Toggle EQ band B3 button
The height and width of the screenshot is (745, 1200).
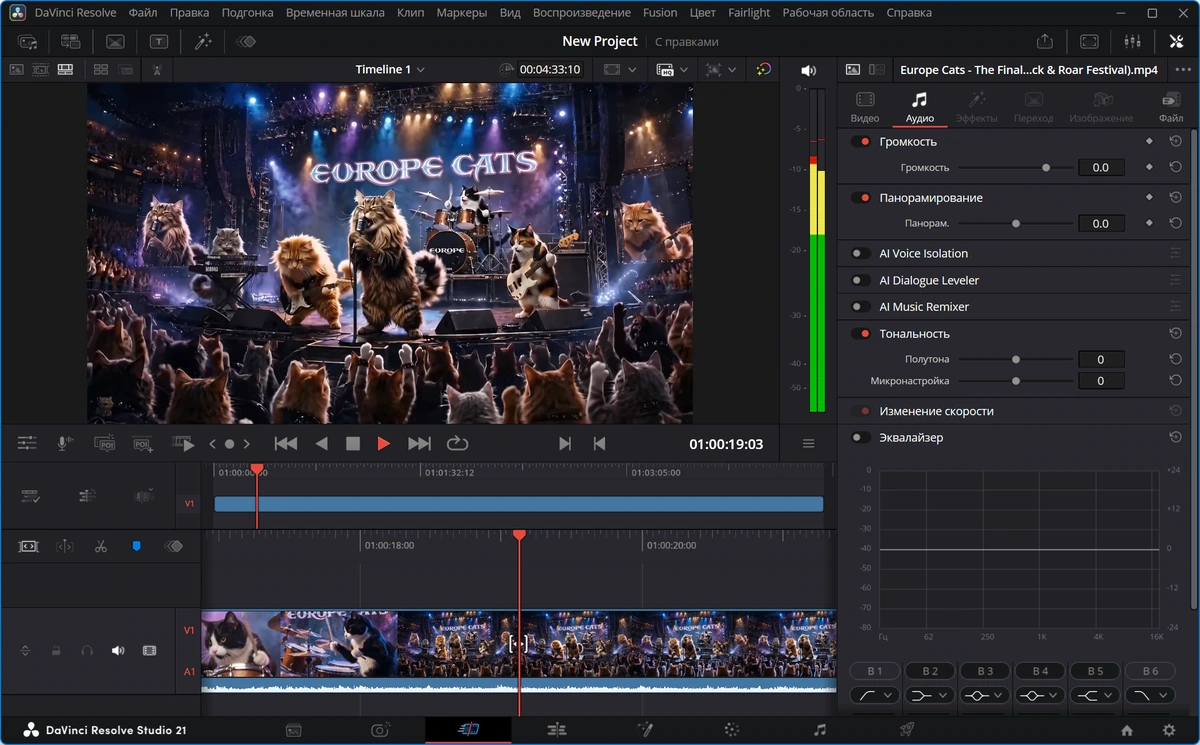pos(985,671)
